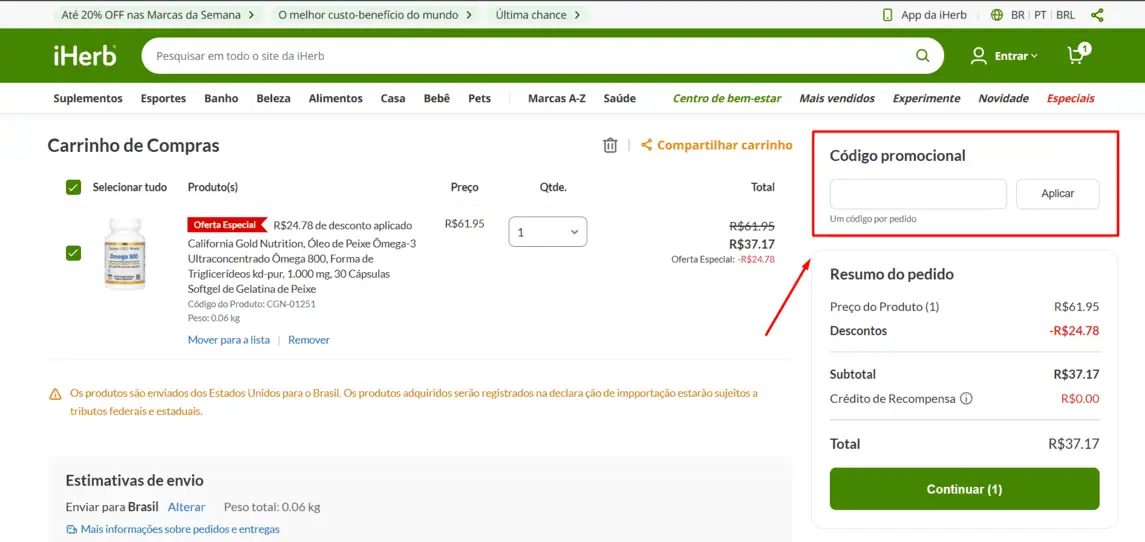Open the Experimente page
Image resolution: width=1145 pixels, height=542 pixels.
927,99
